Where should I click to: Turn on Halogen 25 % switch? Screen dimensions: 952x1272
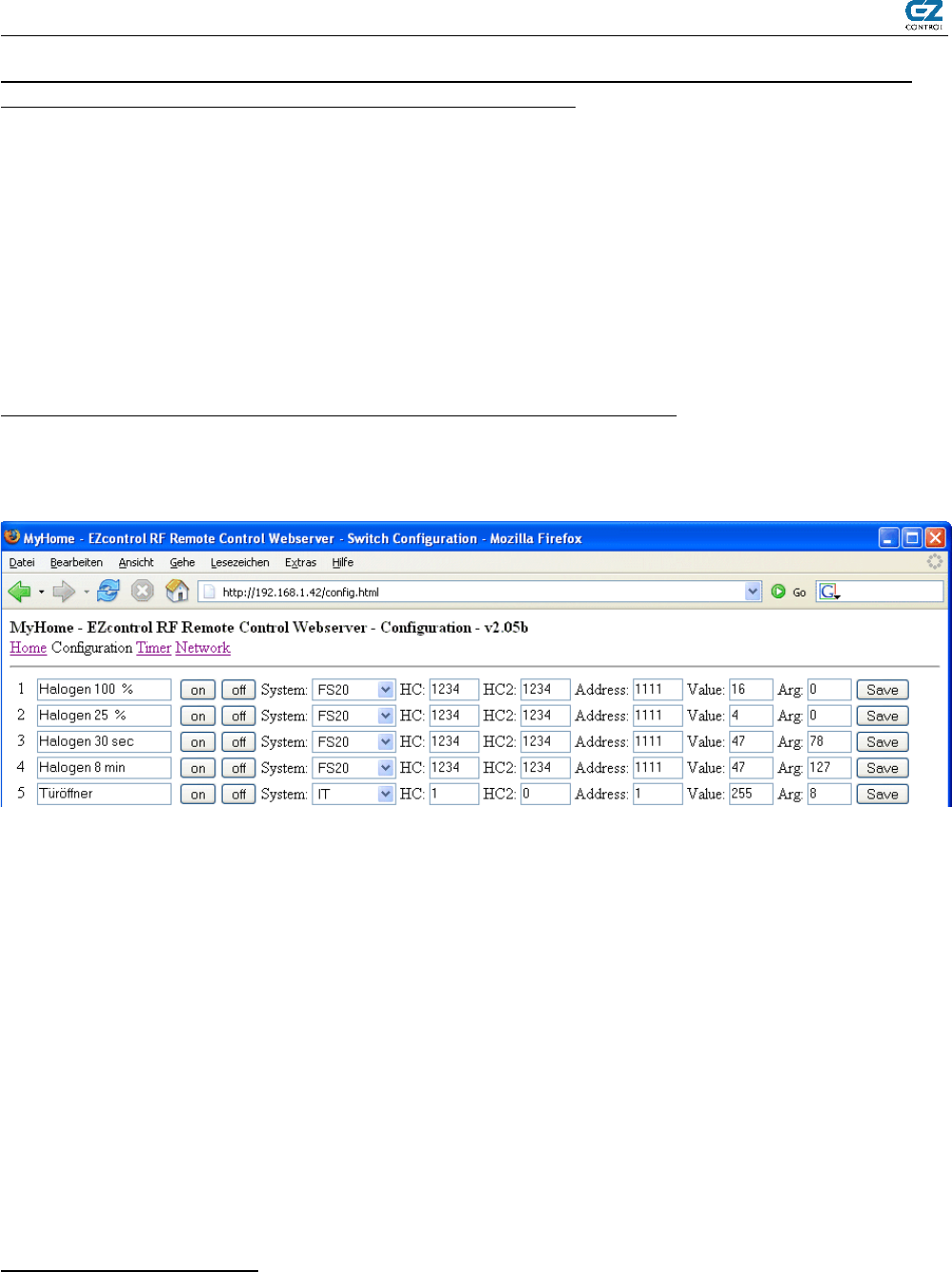pos(198,716)
